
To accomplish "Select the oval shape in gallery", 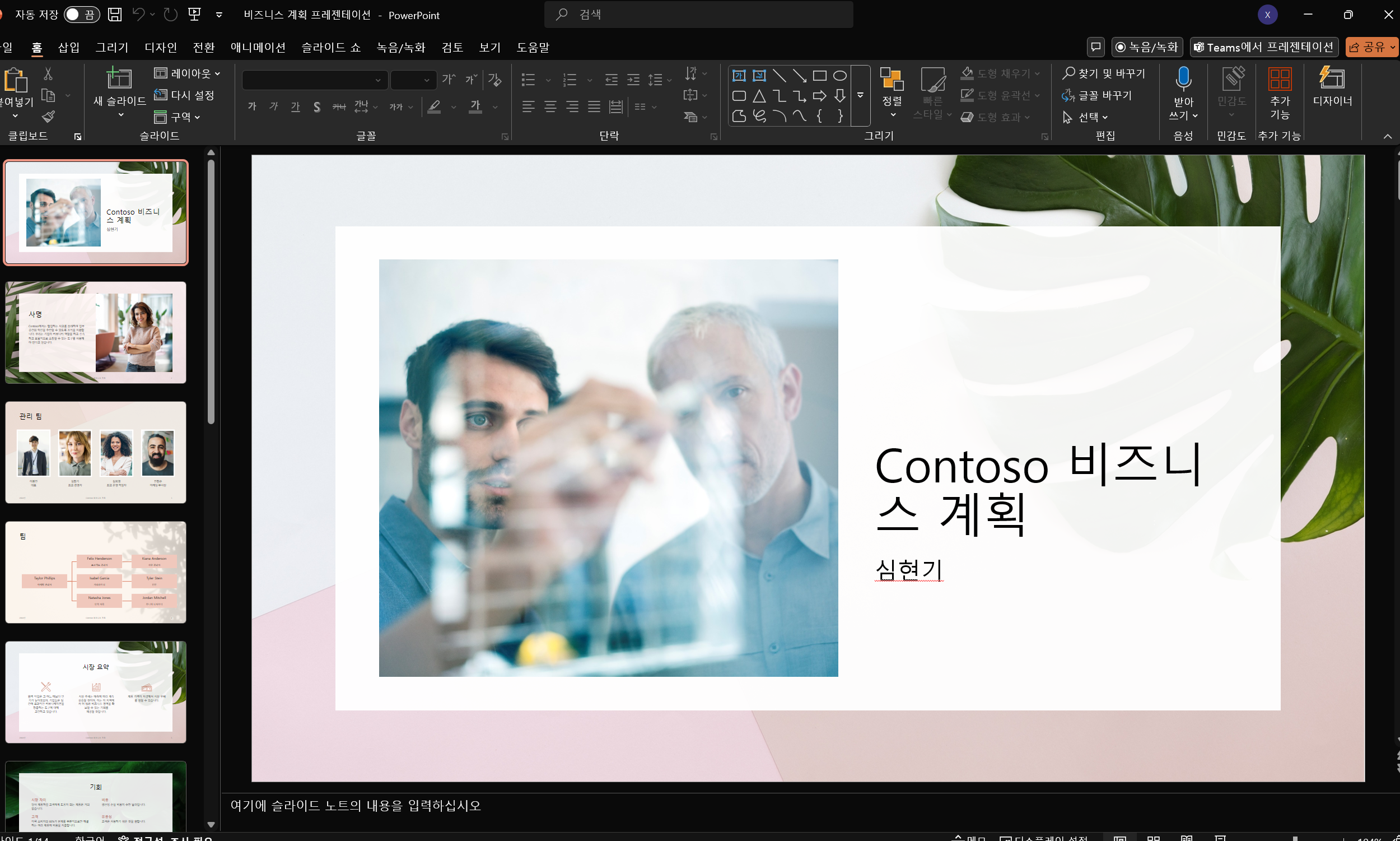I will click(x=840, y=76).
